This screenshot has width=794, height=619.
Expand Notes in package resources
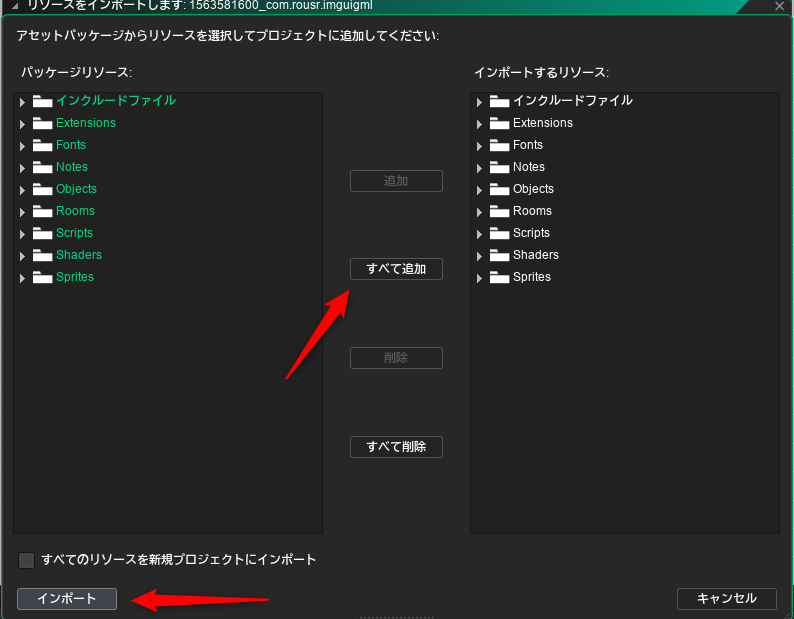pos(22,168)
